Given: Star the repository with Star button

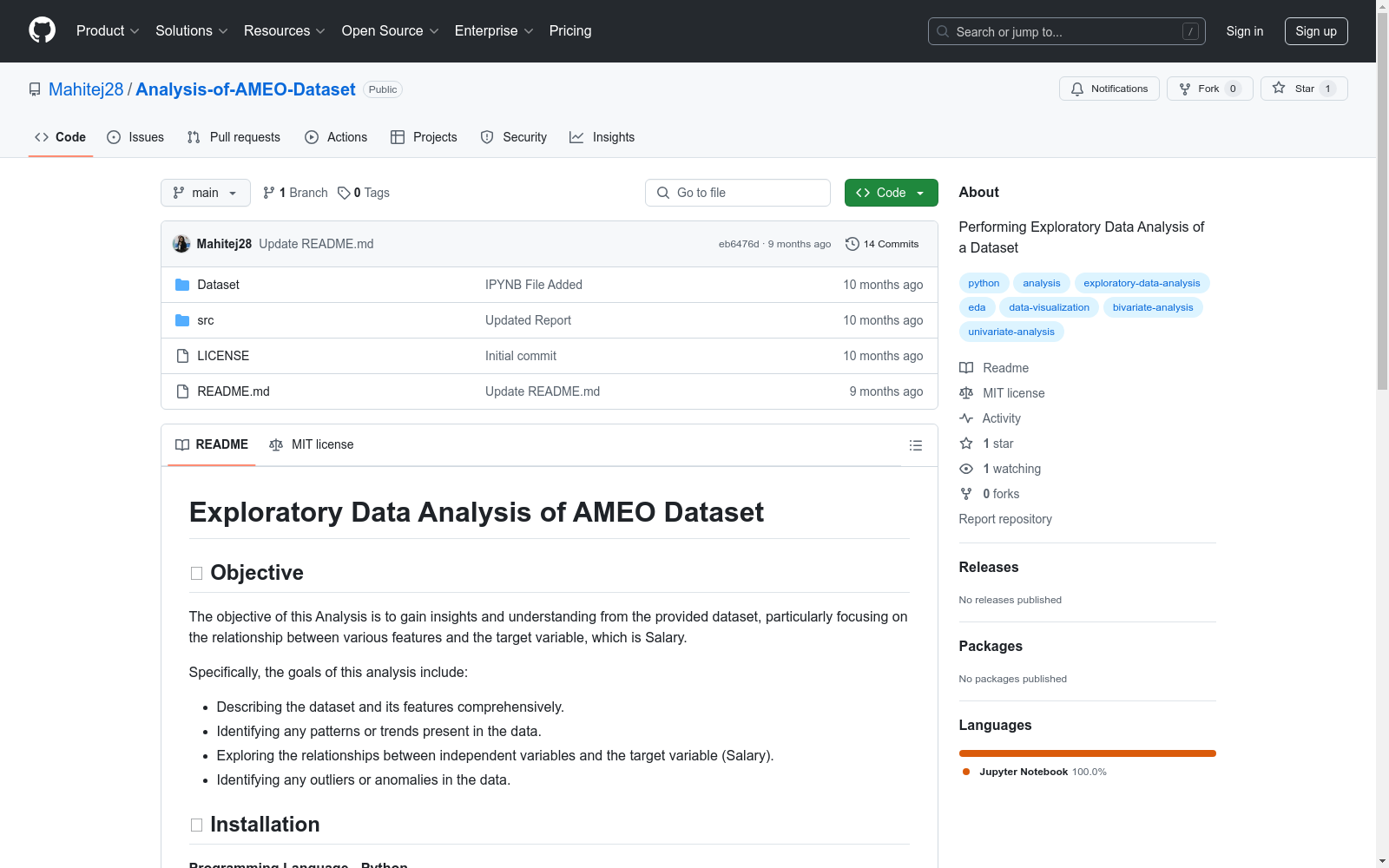Looking at the screenshot, I should point(1304,89).
